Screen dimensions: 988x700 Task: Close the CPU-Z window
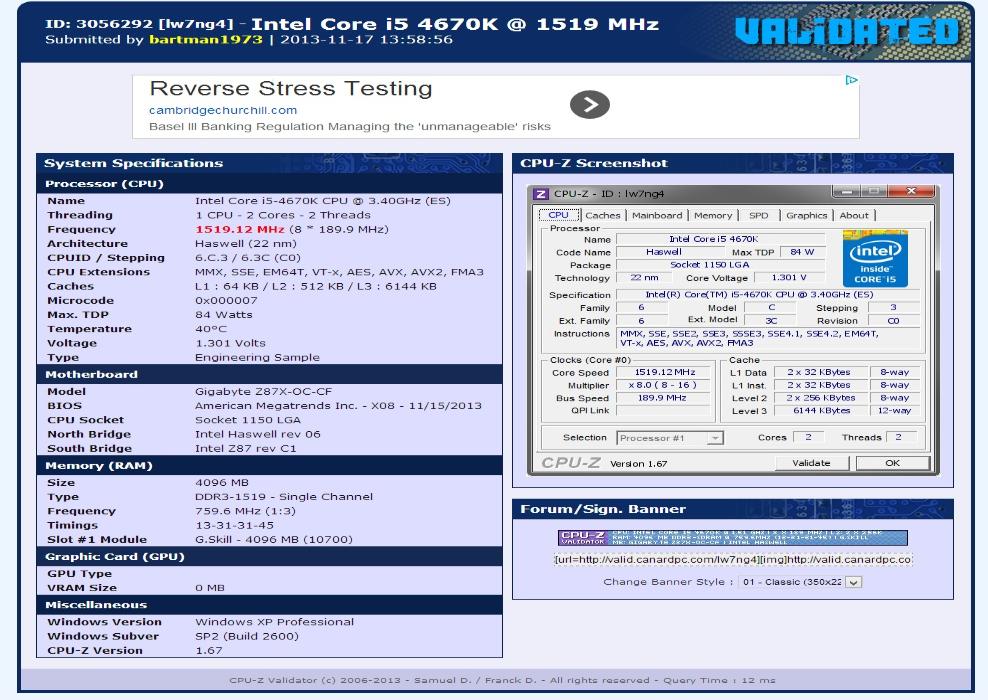[910, 190]
